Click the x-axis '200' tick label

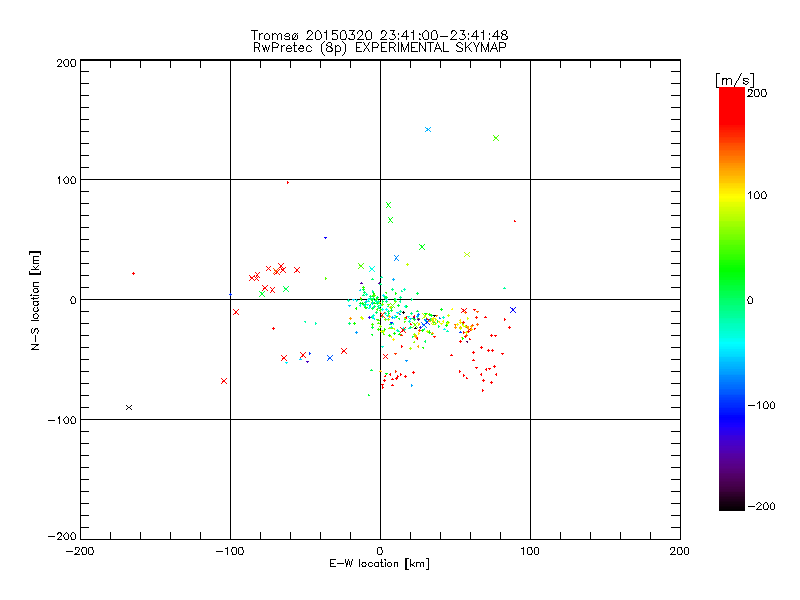[x=680, y=551]
